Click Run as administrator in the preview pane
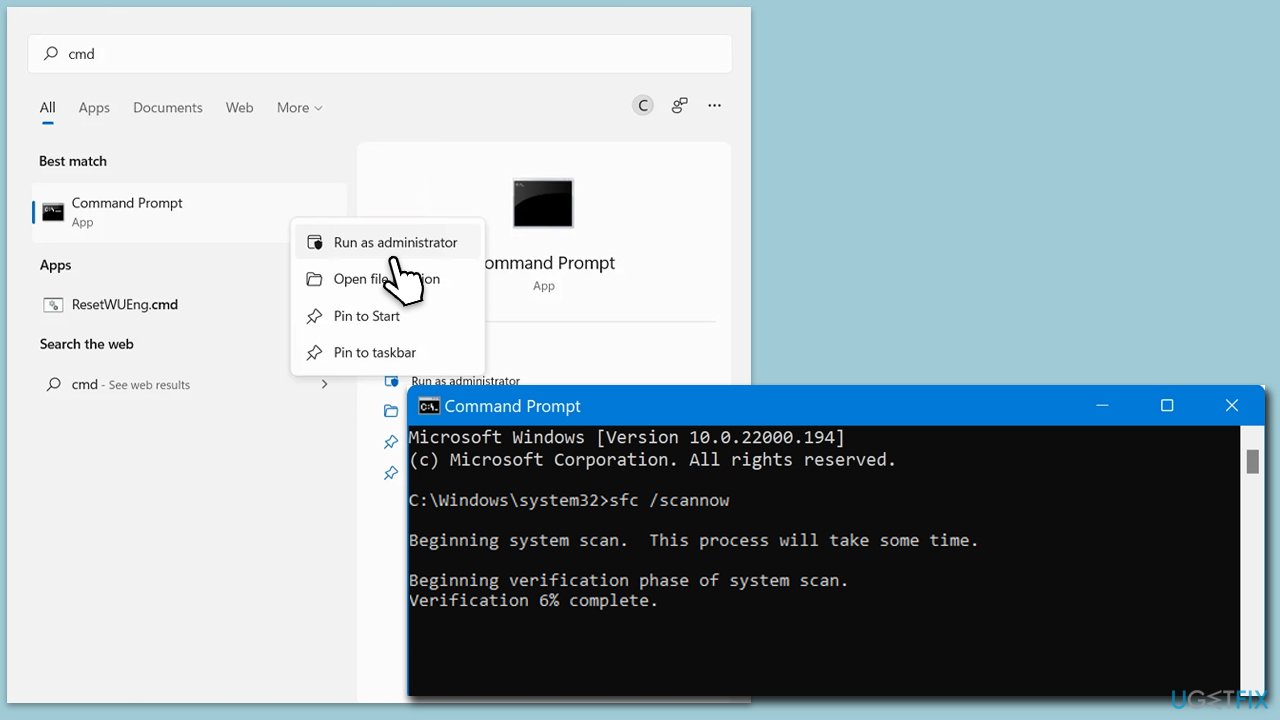Viewport: 1280px width, 720px height. click(x=466, y=381)
